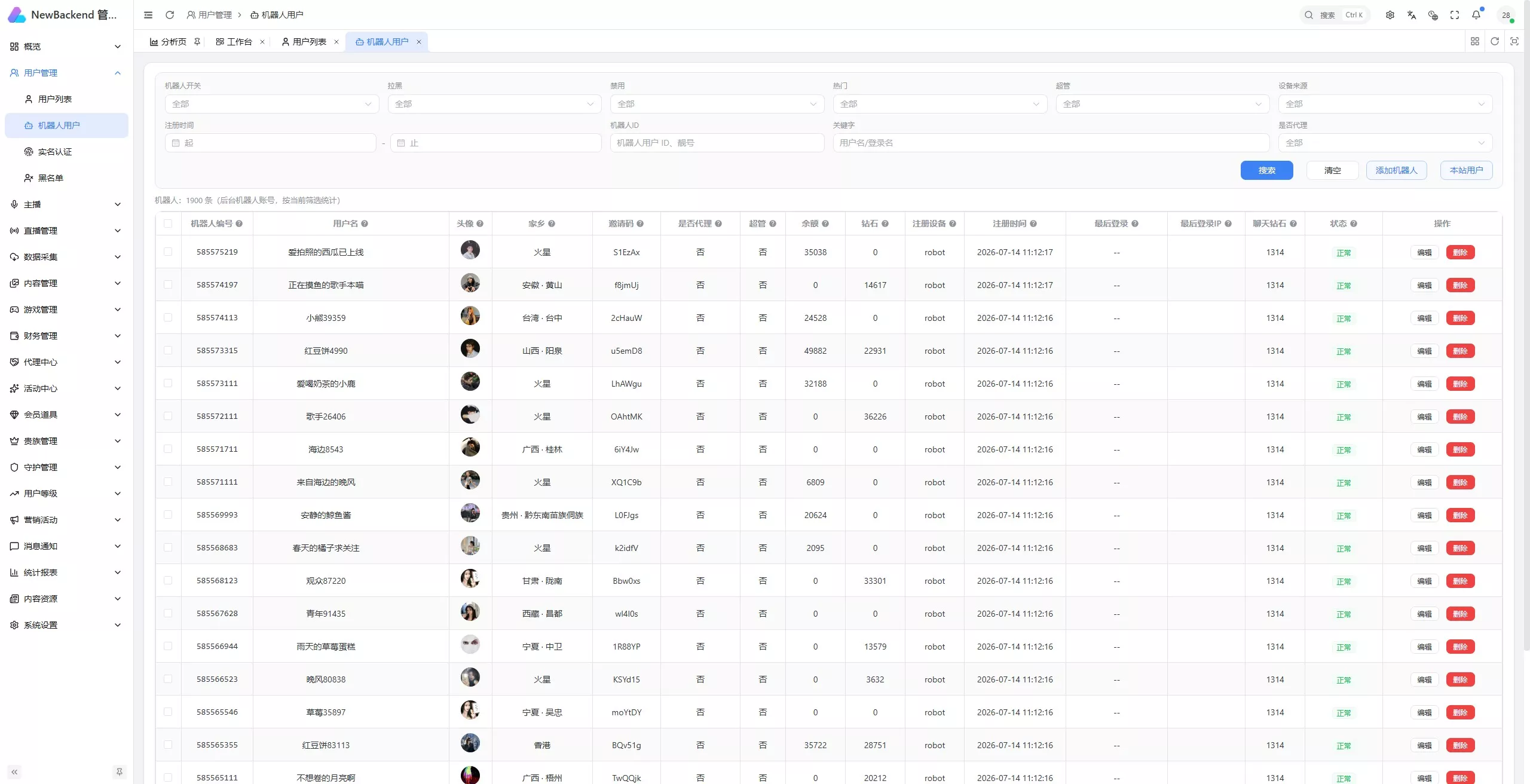The image size is (1530, 784).
Task: Click the blue 搜索 button
Action: pos(1266,170)
